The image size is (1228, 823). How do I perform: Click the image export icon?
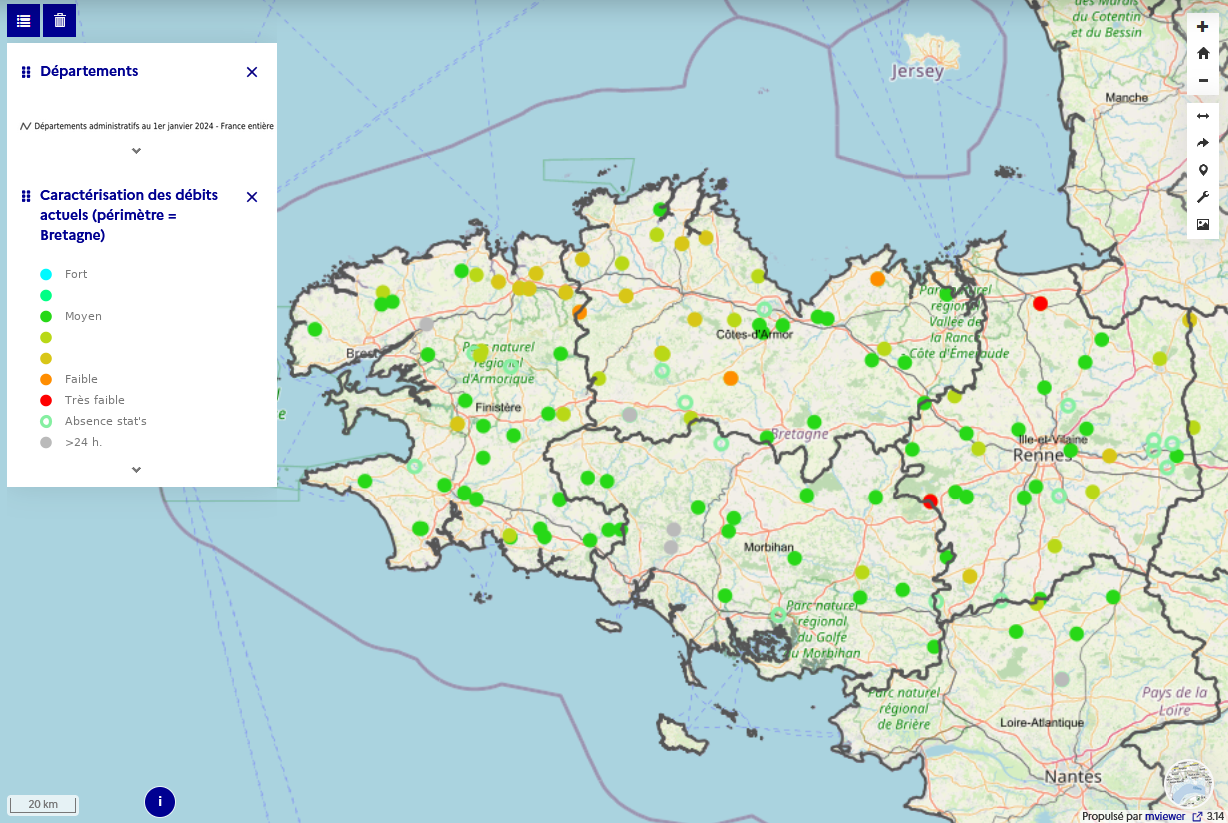pyautogui.click(x=1202, y=224)
